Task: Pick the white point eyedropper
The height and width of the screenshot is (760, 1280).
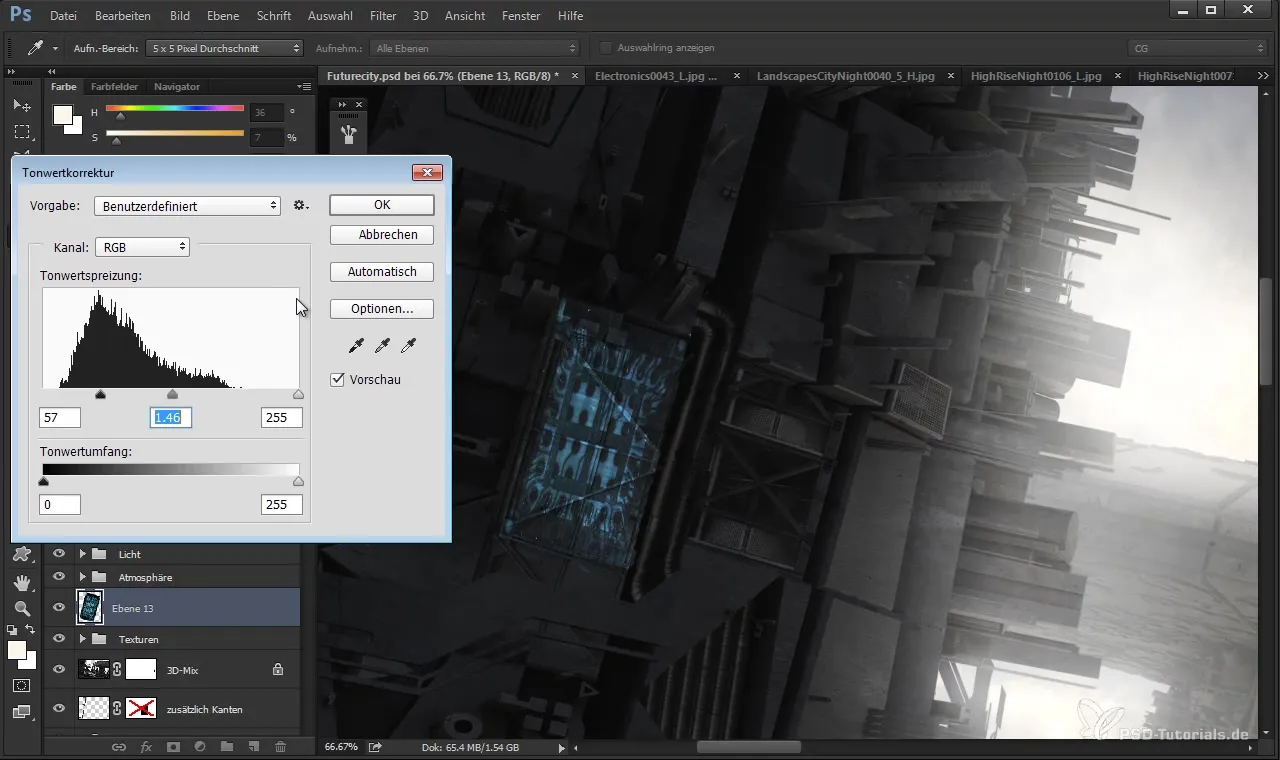Action: (x=407, y=346)
